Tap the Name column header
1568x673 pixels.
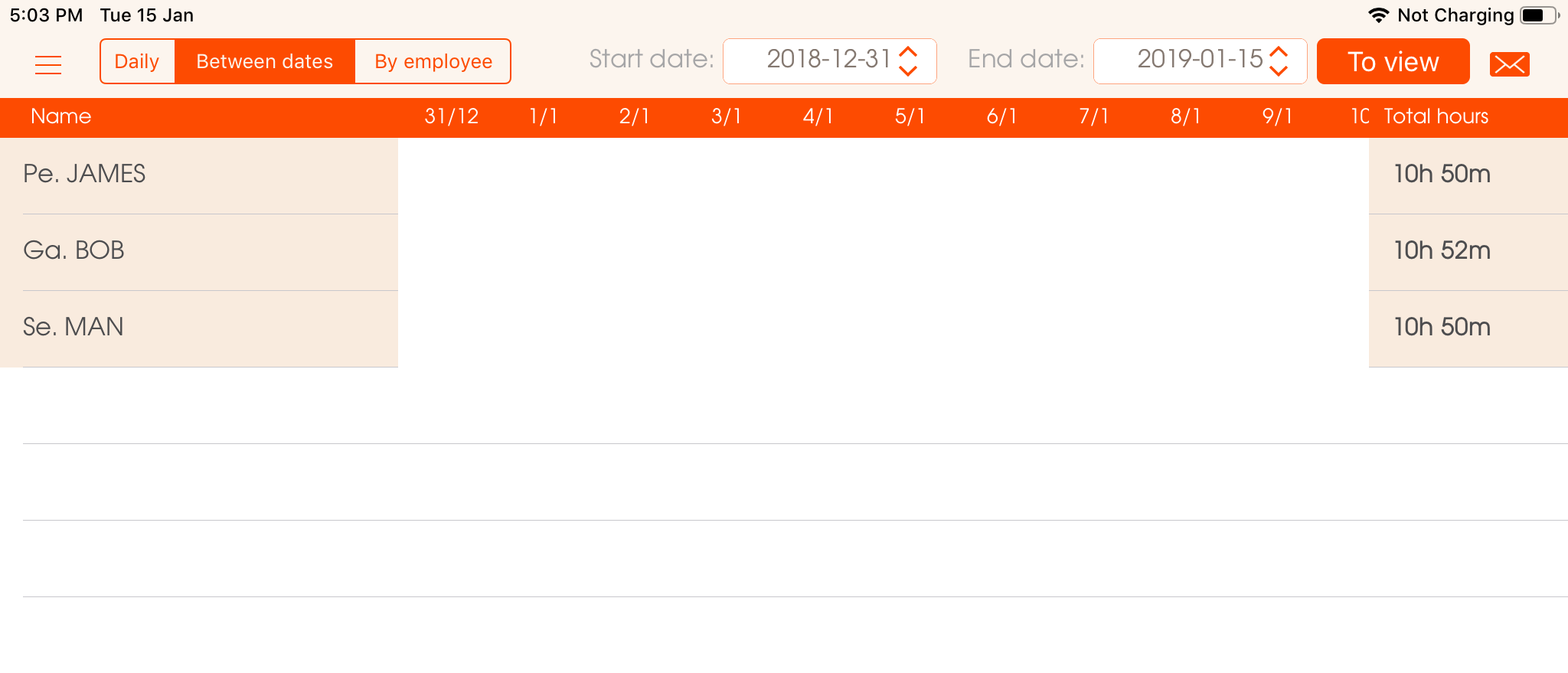(x=61, y=116)
